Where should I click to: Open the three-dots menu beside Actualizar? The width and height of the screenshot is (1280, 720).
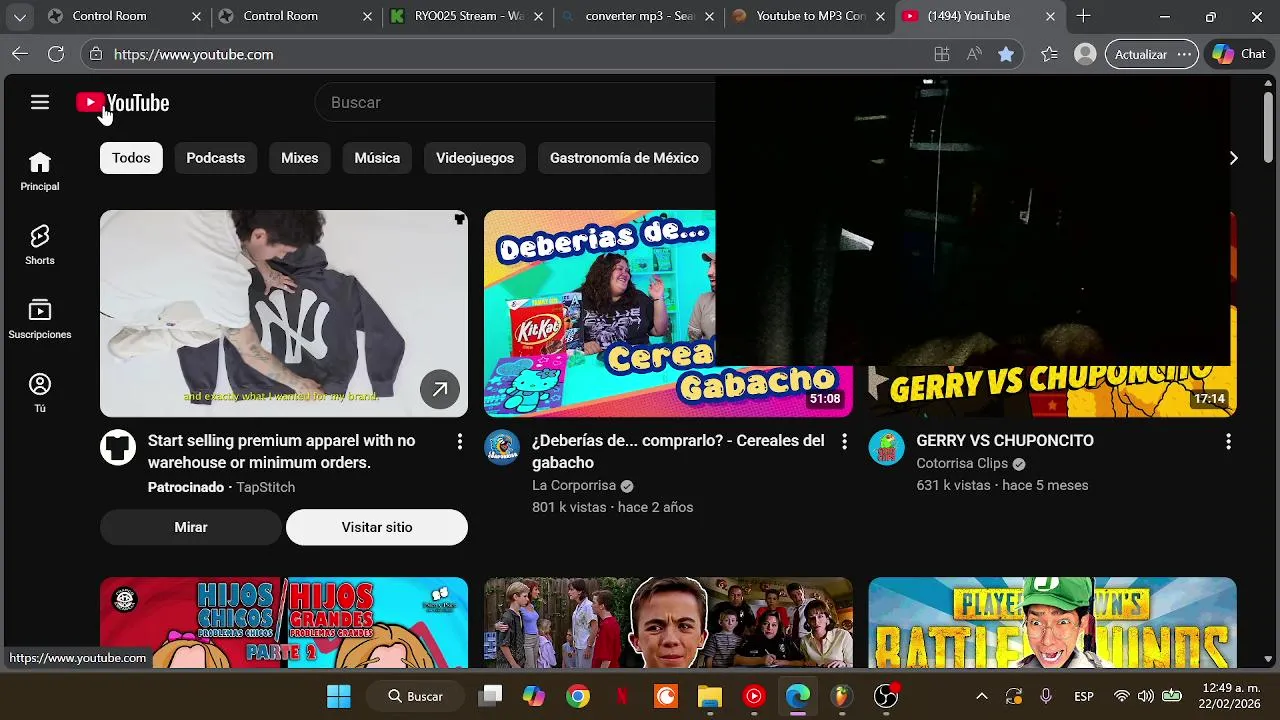pyautogui.click(x=1184, y=54)
